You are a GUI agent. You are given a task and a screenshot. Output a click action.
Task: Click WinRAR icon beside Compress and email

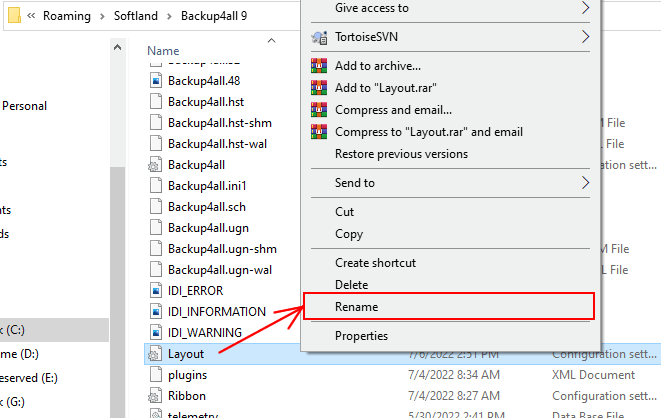coord(319,110)
